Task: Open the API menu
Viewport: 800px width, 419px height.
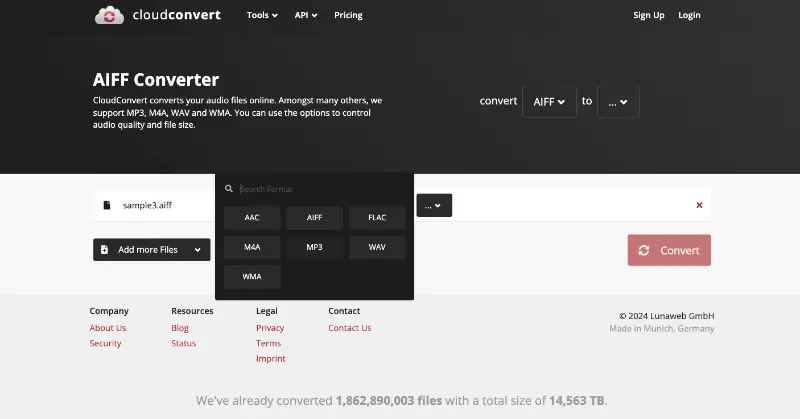Action: (306, 15)
